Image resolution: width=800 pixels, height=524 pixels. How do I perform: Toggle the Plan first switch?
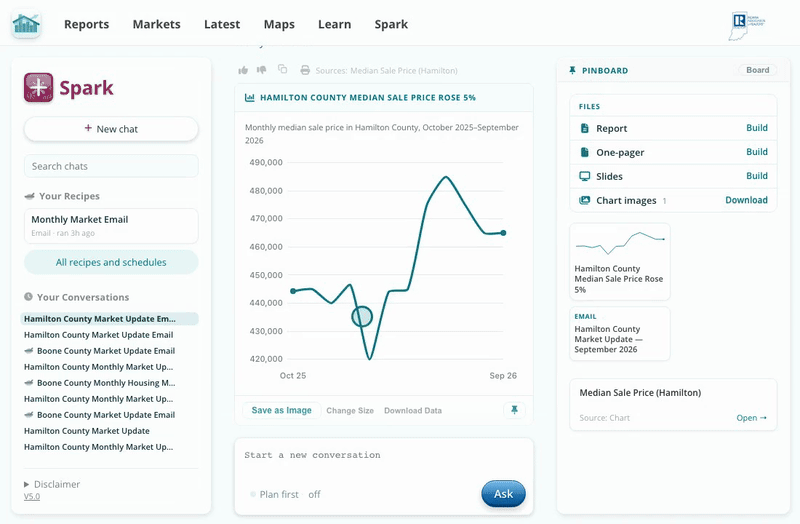pos(253,494)
